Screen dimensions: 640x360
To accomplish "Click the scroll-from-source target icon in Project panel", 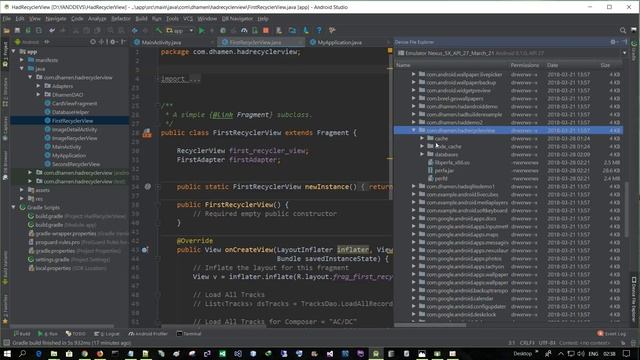I will coord(93,42).
